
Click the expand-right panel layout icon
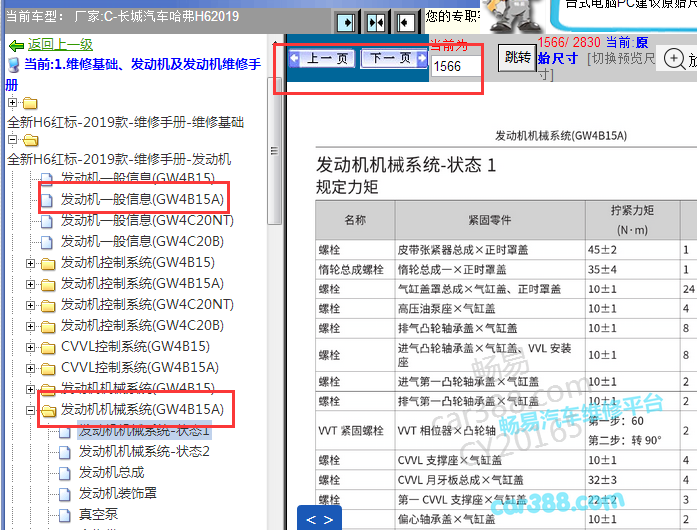[346, 22]
